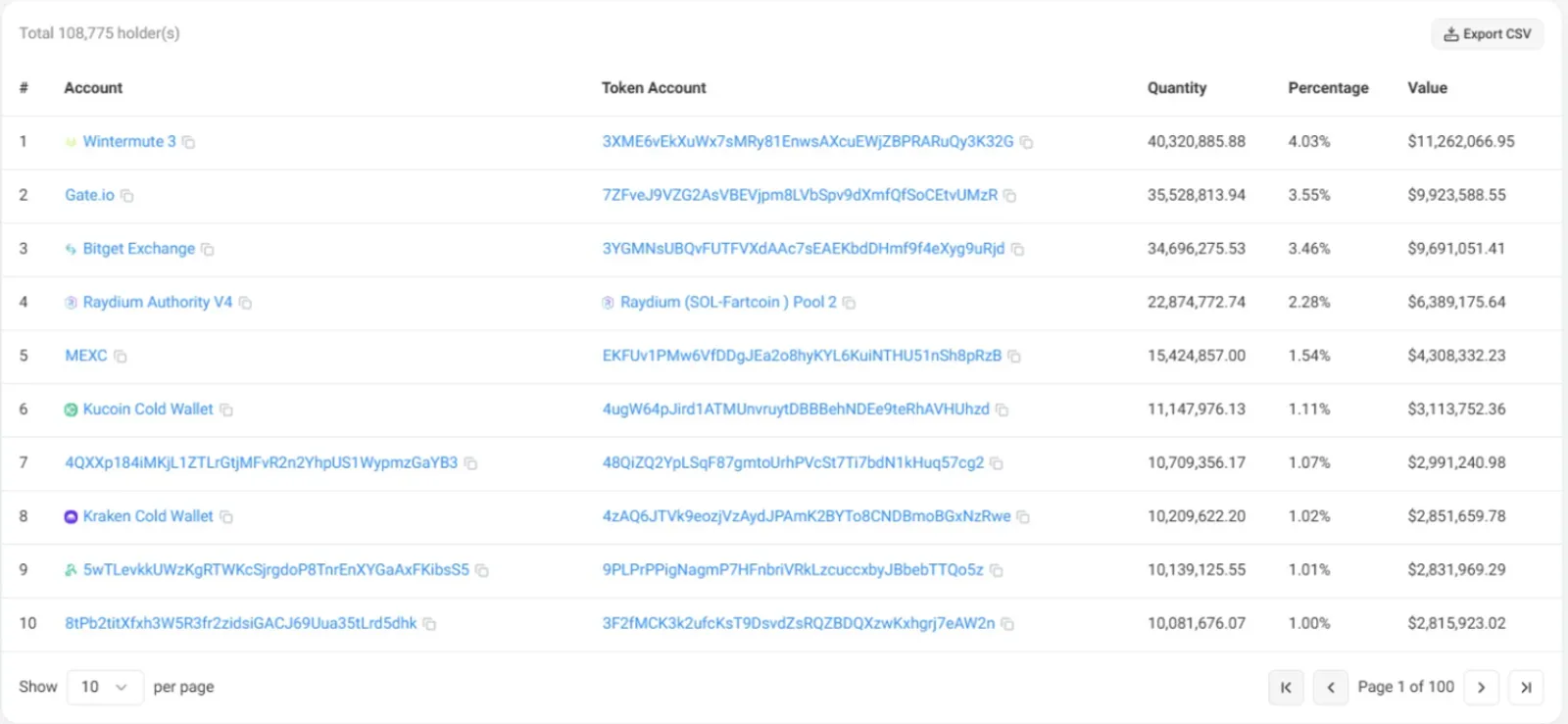The width and height of the screenshot is (1568, 724).
Task: Copy token account 4ugW64pJird1ATMU
Action: click(x=1002, y=410)
